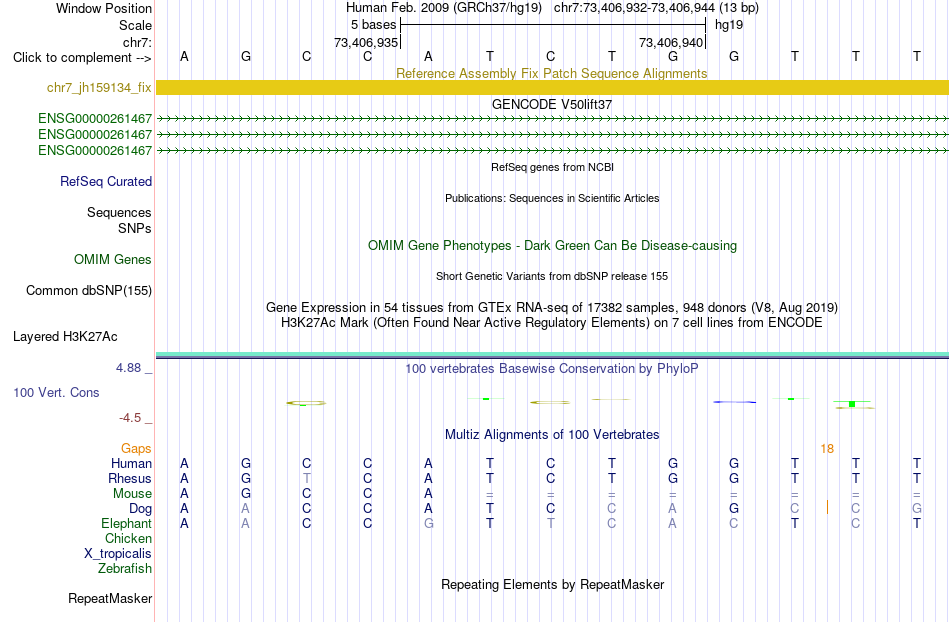Viewport: 950px width, 622px height.
Task: Click the "Chicken" species row label
Action: click(128, 538)
